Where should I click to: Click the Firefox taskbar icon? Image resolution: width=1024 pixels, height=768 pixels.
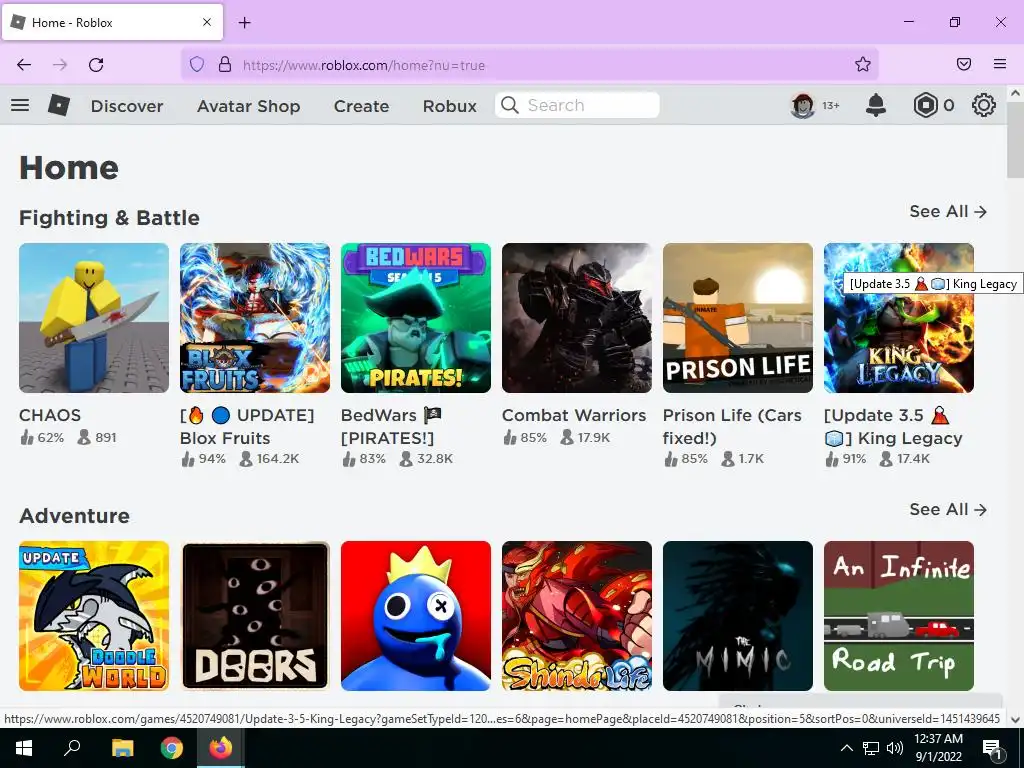click(221, 748)
